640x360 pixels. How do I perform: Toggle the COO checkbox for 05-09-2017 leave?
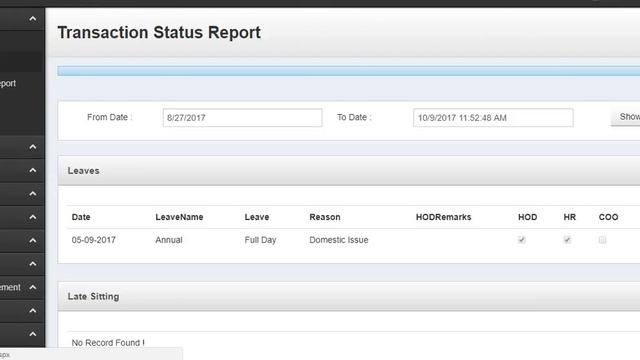pyautogui.click(x=602, y=240)
